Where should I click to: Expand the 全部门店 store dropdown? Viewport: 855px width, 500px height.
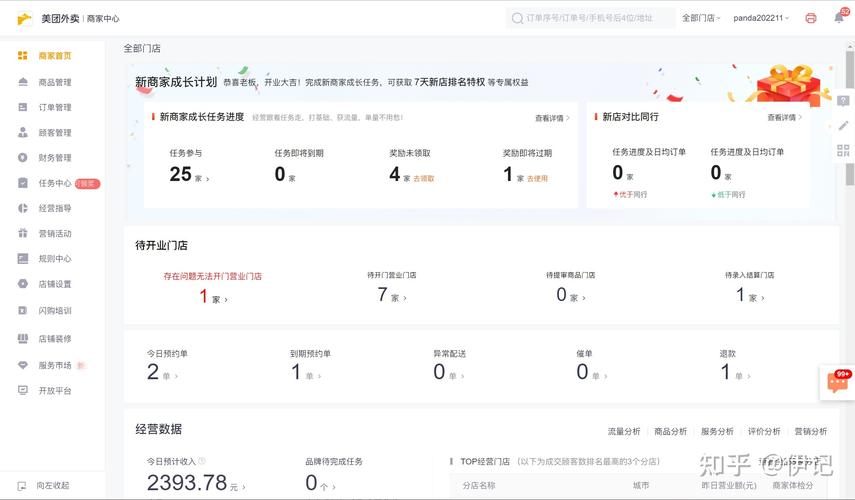(x=701, y=18)
